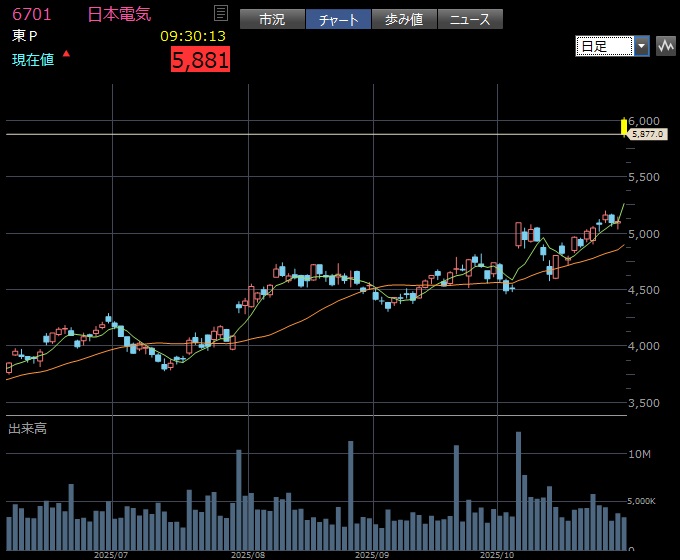This screenshot has width=680, height=560.
Task: Click the 5,877.0 price tag marker
Action: click(x=648, y=134)
